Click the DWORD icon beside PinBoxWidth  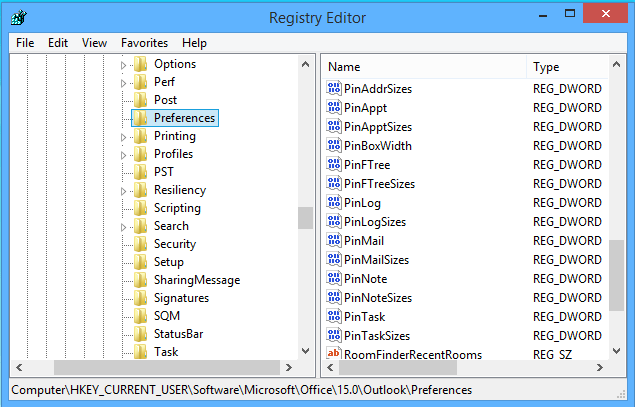(x=334, y=145)
